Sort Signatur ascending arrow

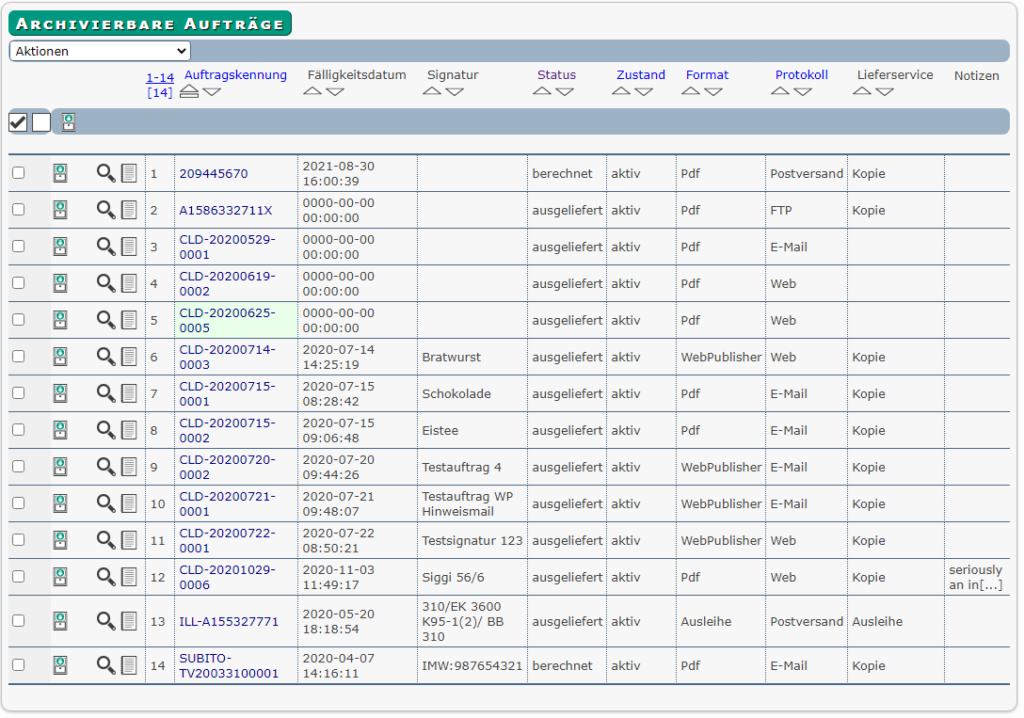pyautogui.click(x=432, y=91)
